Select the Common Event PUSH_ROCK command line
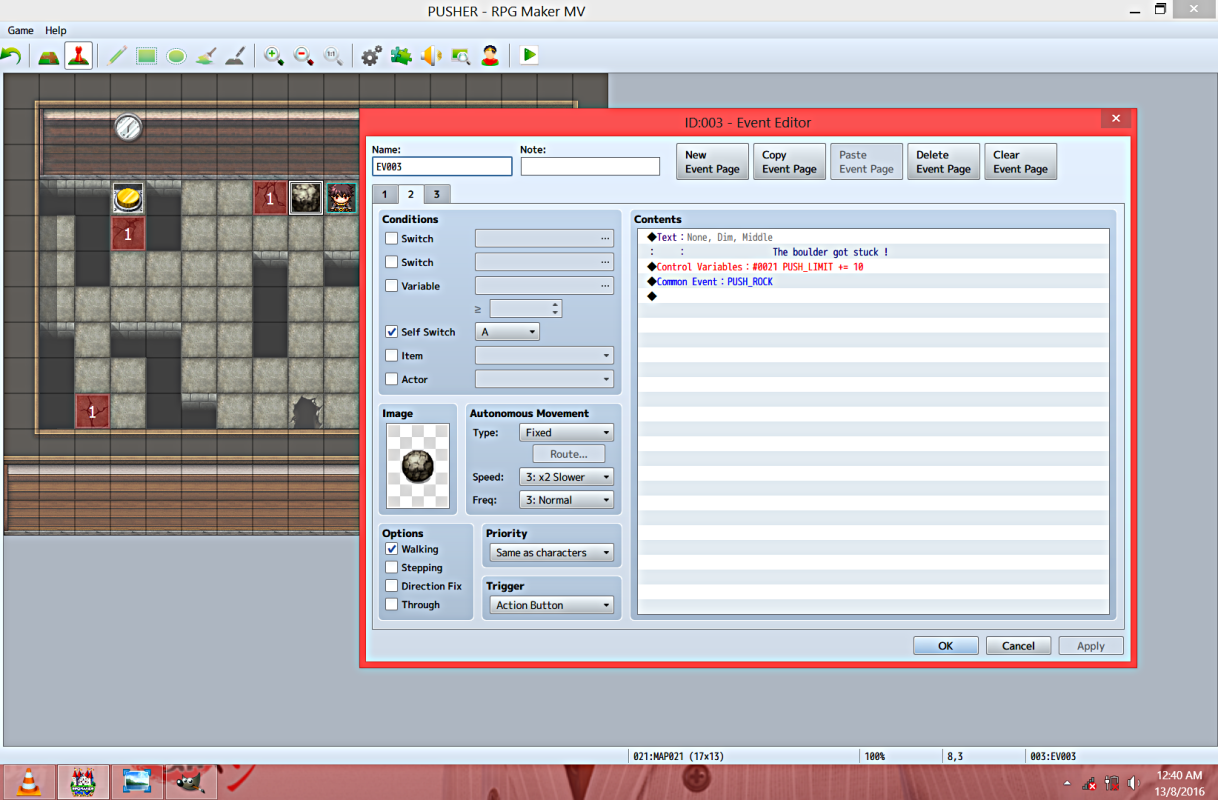Image resolution: width=1218 pixels, height=800 pixels. [873, 282]
